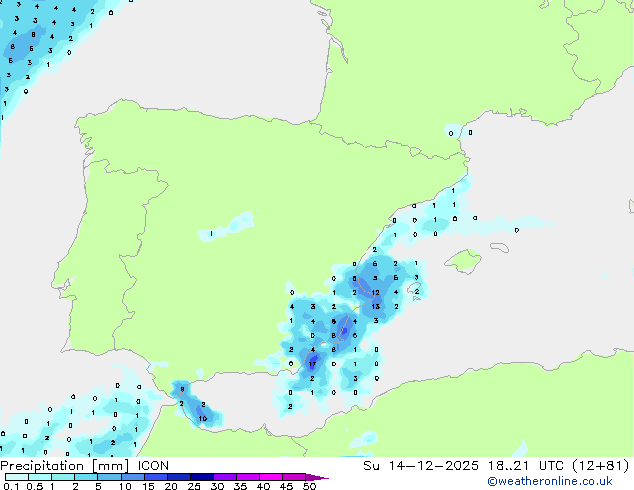Click the bright magenta 40–45 legend swatch
Viewport: 634px width, 490px height.
(x=271, y=477)
